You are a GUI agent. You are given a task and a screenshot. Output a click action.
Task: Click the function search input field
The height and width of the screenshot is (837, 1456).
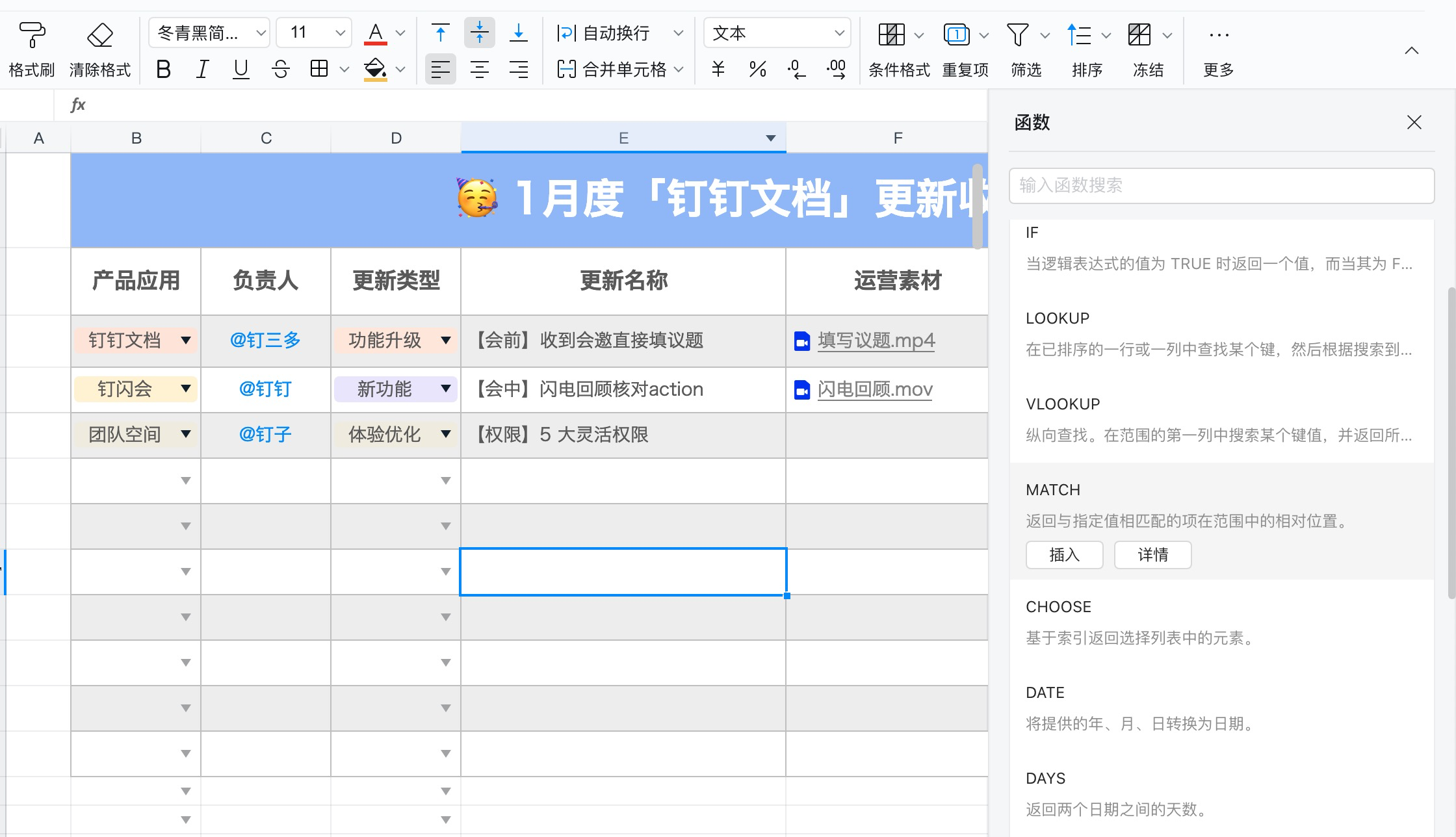click(x=1221, y=186)
